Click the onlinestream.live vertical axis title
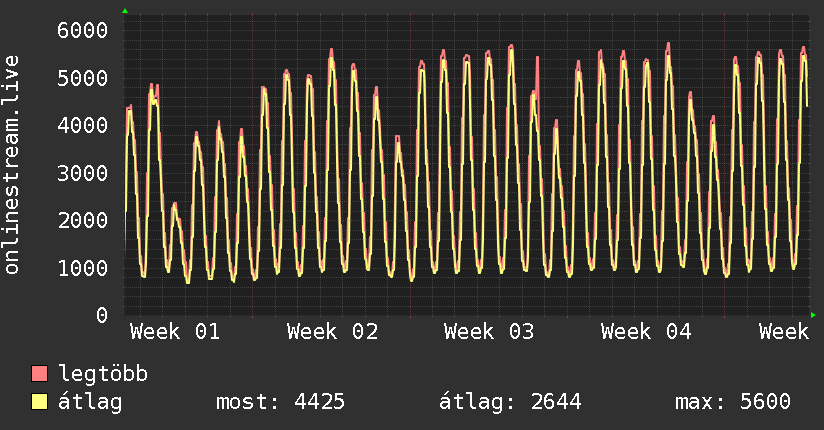This screenshot has width=824, height=430. pyautogui.click(x=13, y=165)
